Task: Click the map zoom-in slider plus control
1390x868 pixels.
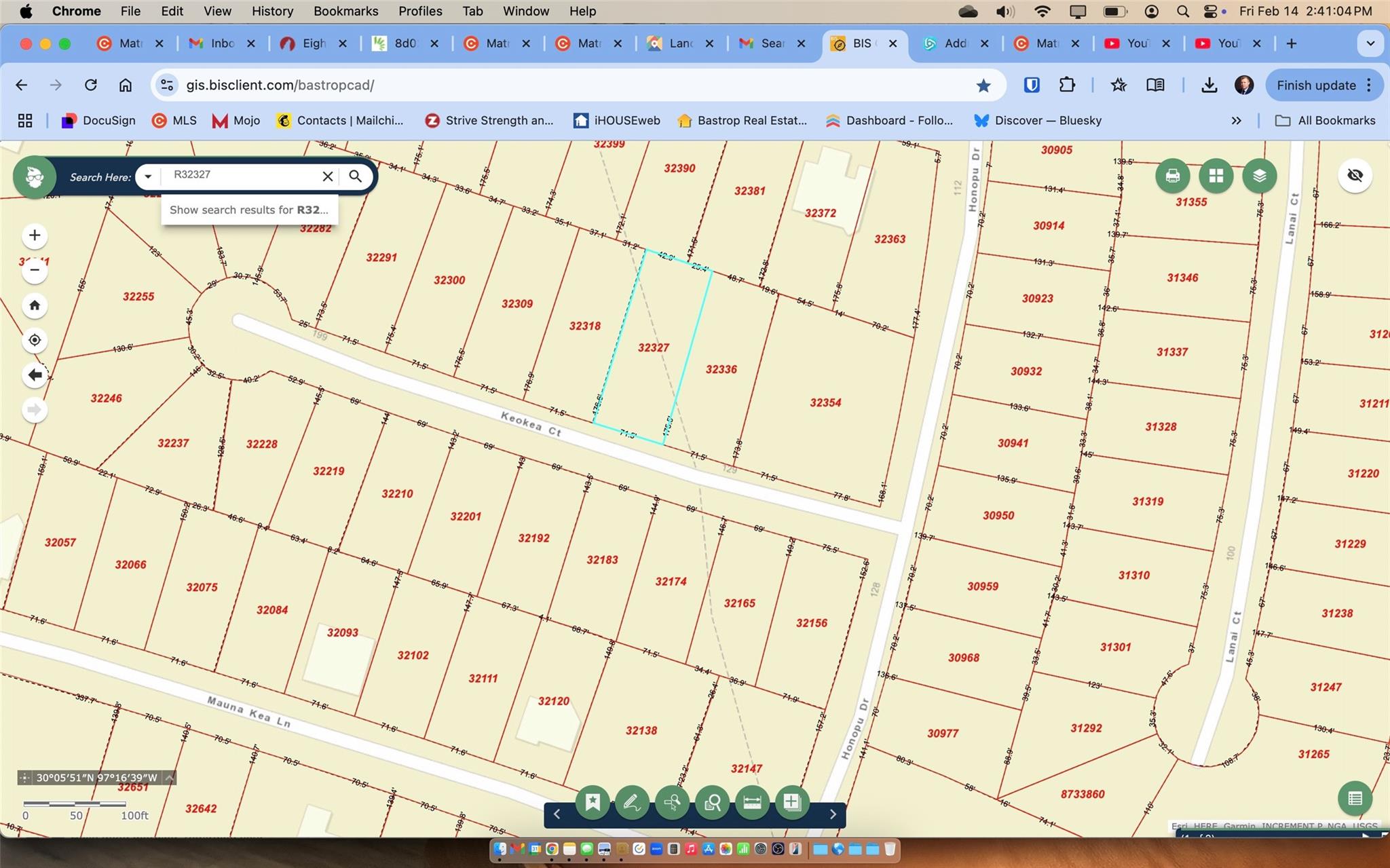Action: 34,235
